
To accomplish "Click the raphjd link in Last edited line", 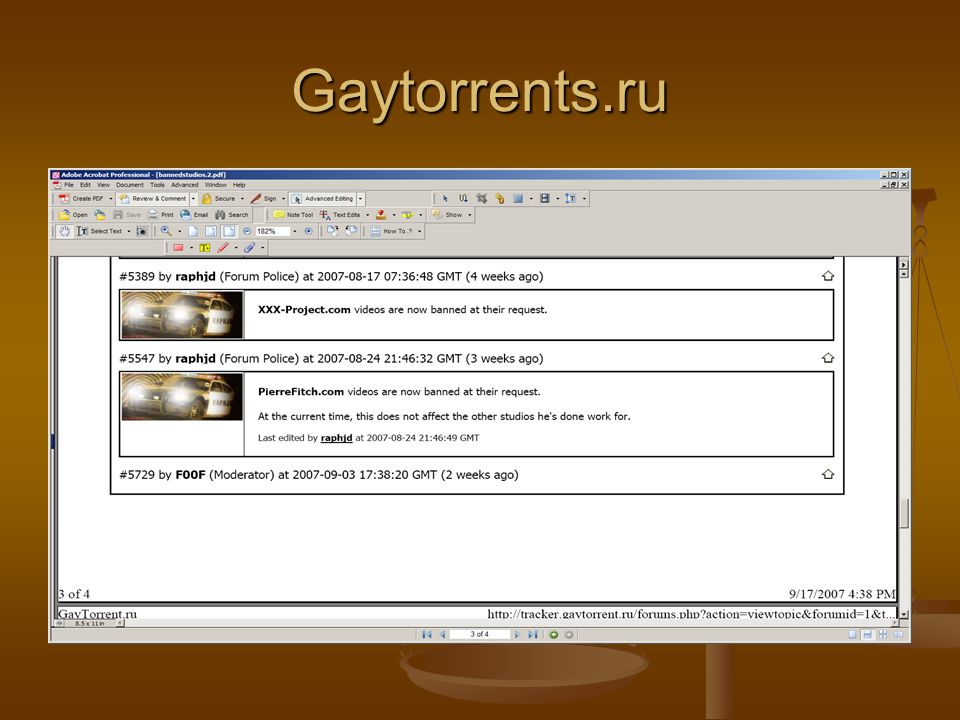I will [x=336, y=438].
